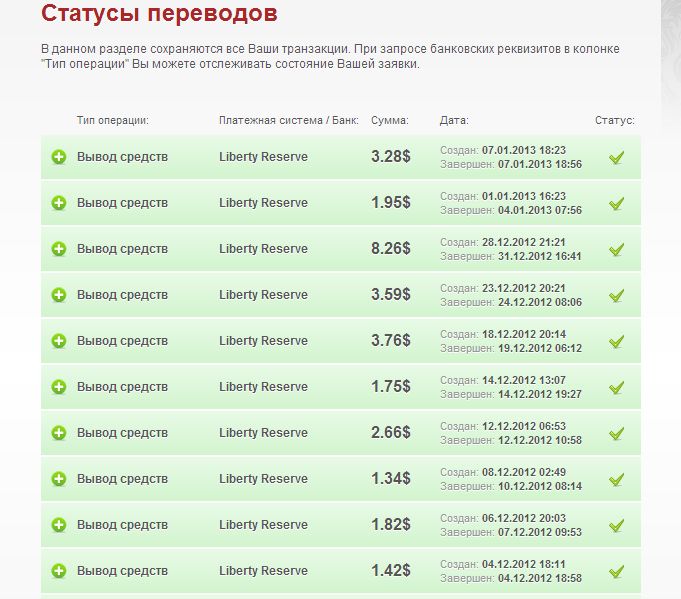Click completed date 07.01.2013 18:56
The width and height of the screenshot is (681, 599).
540,164
